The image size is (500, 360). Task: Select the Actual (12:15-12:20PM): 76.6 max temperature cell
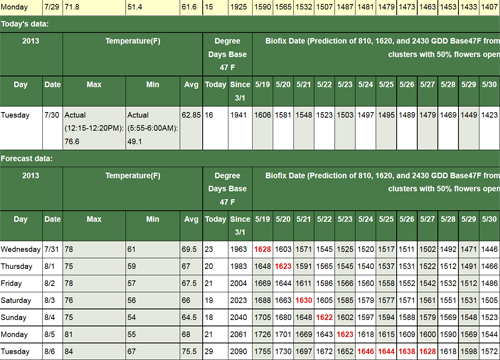pyautogui.click(x=94, y=128)
